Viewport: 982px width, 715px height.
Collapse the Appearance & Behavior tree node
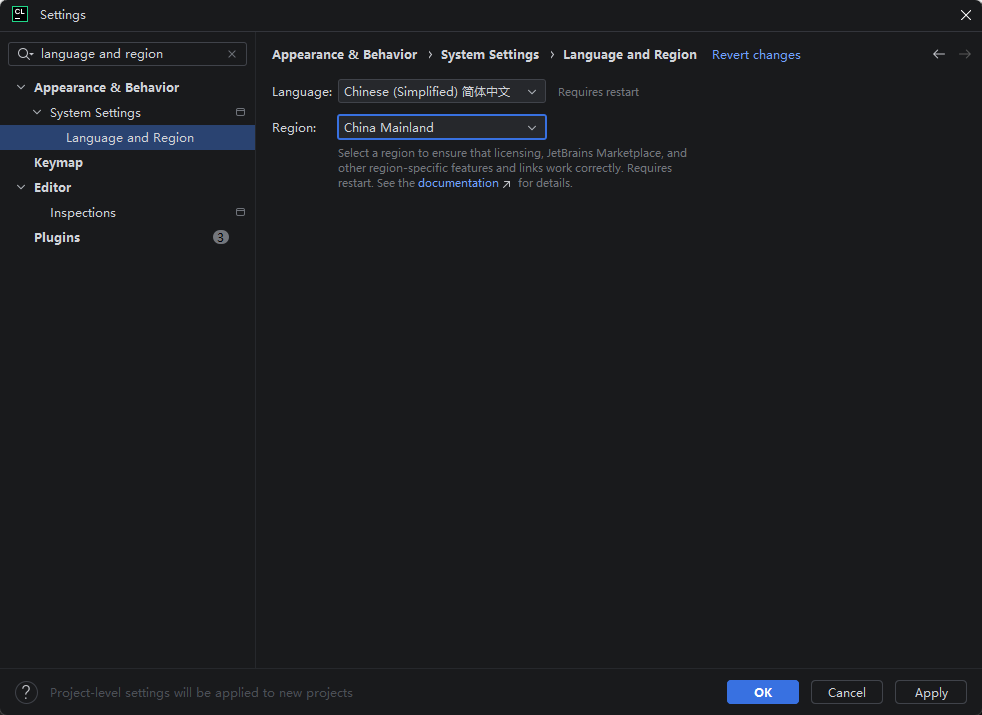point(21,87)
